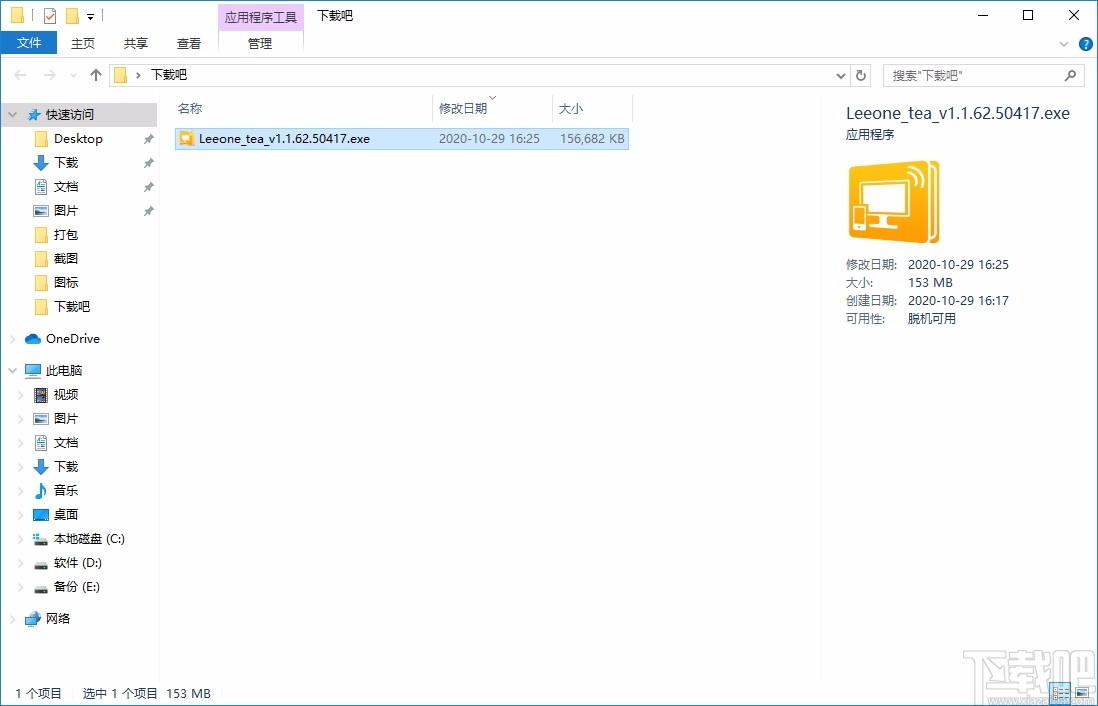Click the 网络 network icon
The width and height of the screenshot is (1098, 706).
click(x=33, y=618)
